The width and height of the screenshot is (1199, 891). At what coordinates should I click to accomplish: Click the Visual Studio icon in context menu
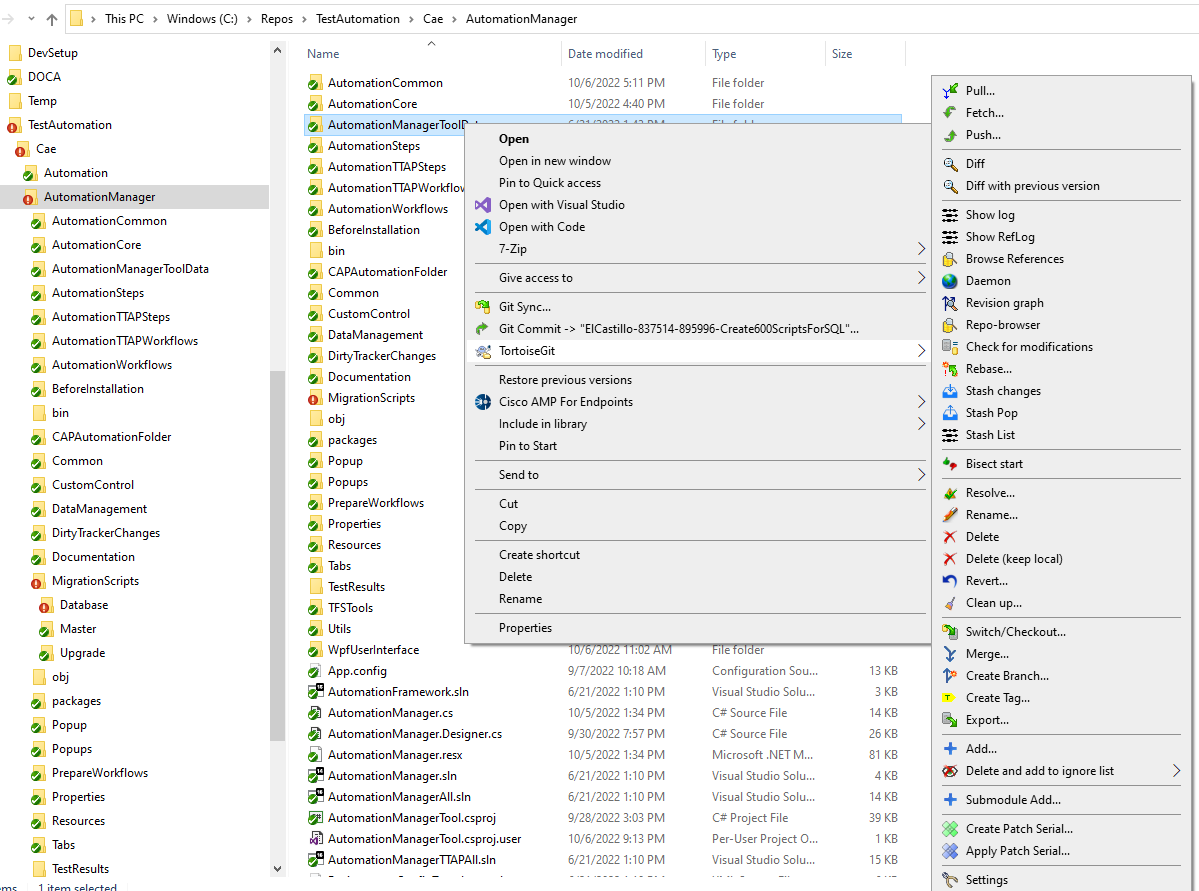click(483, 205)
